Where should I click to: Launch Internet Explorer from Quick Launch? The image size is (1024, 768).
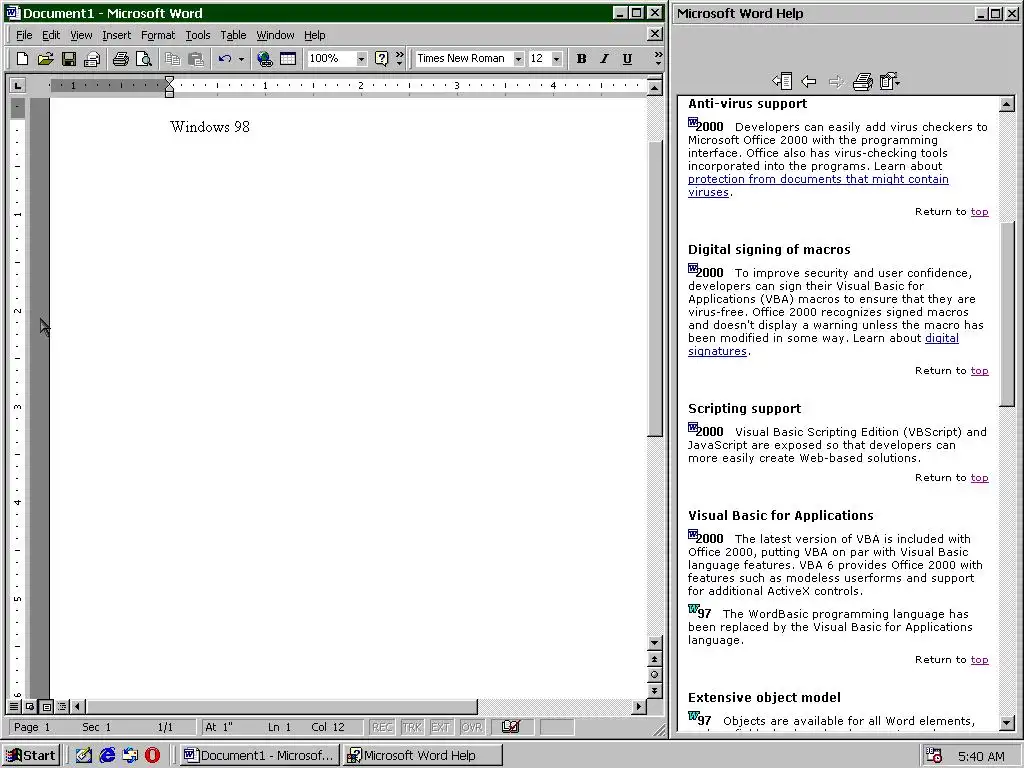[x=107, y=756]
